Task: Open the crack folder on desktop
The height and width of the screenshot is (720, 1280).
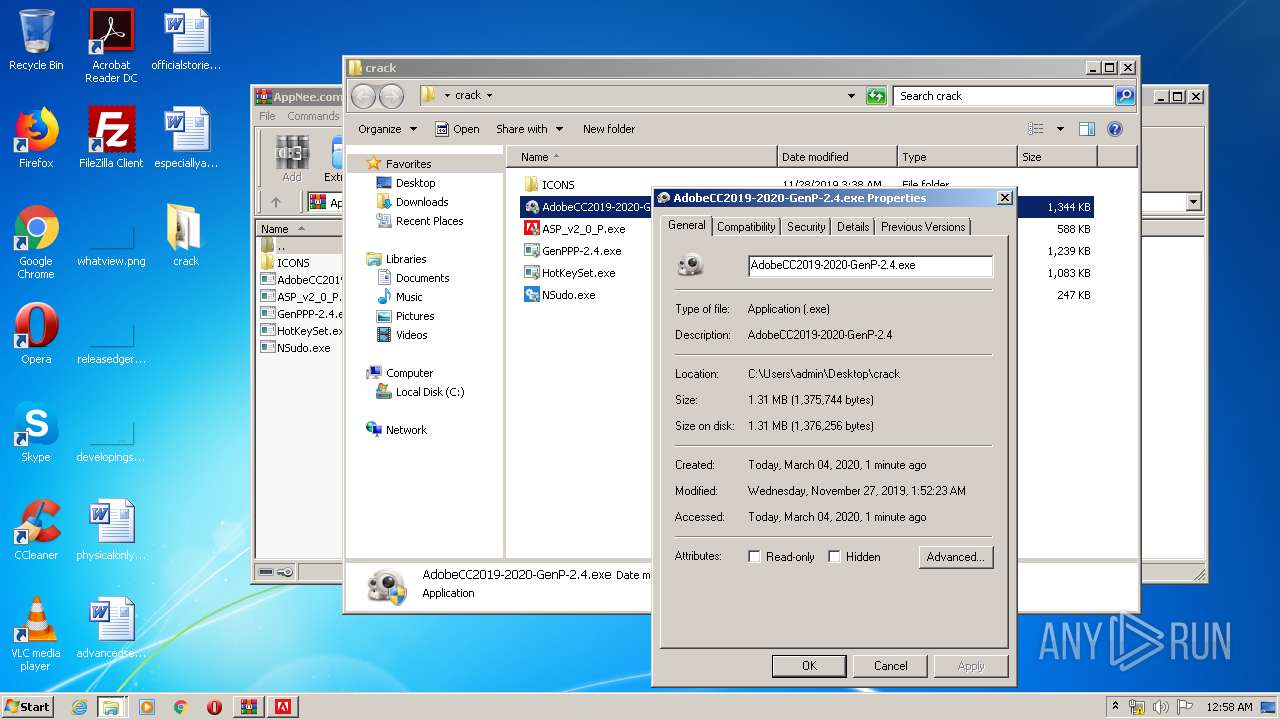Action: 185,236
